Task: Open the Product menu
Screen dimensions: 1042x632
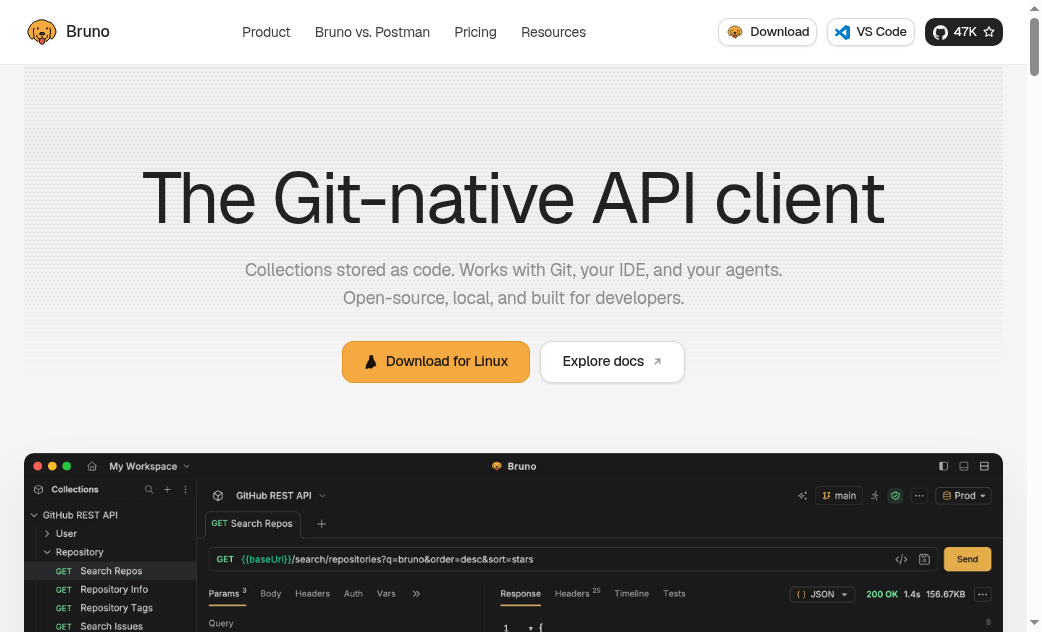Action: (x=266, y=32)
